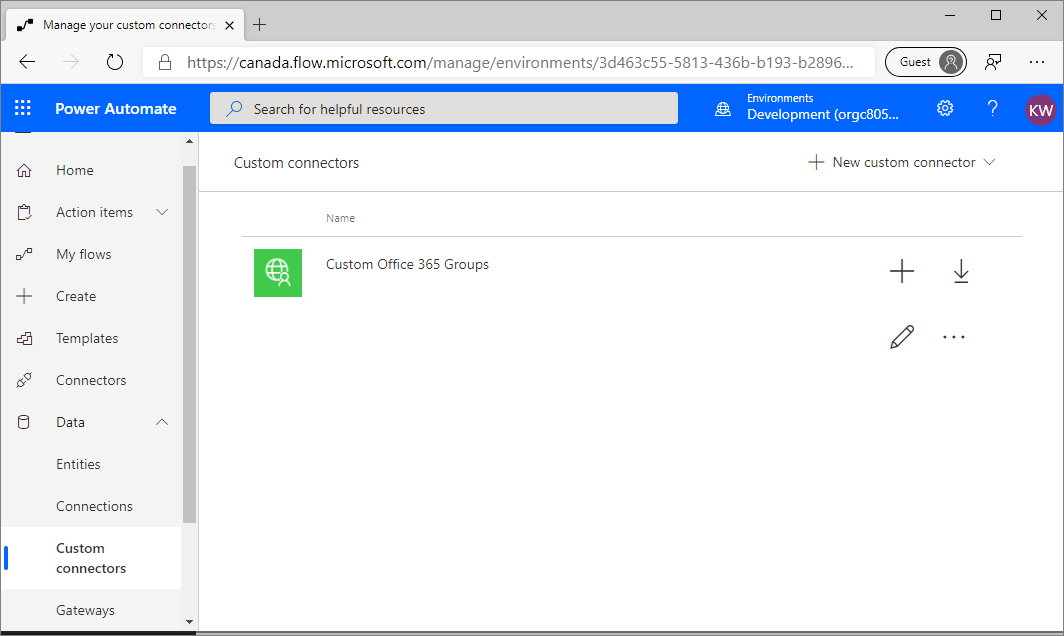
Task: Edit Custom Office 365 Groups with pencil icon
Action: click(901, 337)
